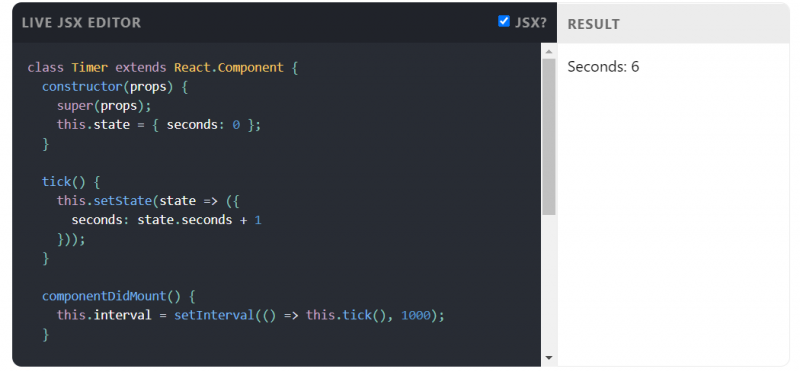
Task: Click the 'tick() {' code line
Action: 71,182
